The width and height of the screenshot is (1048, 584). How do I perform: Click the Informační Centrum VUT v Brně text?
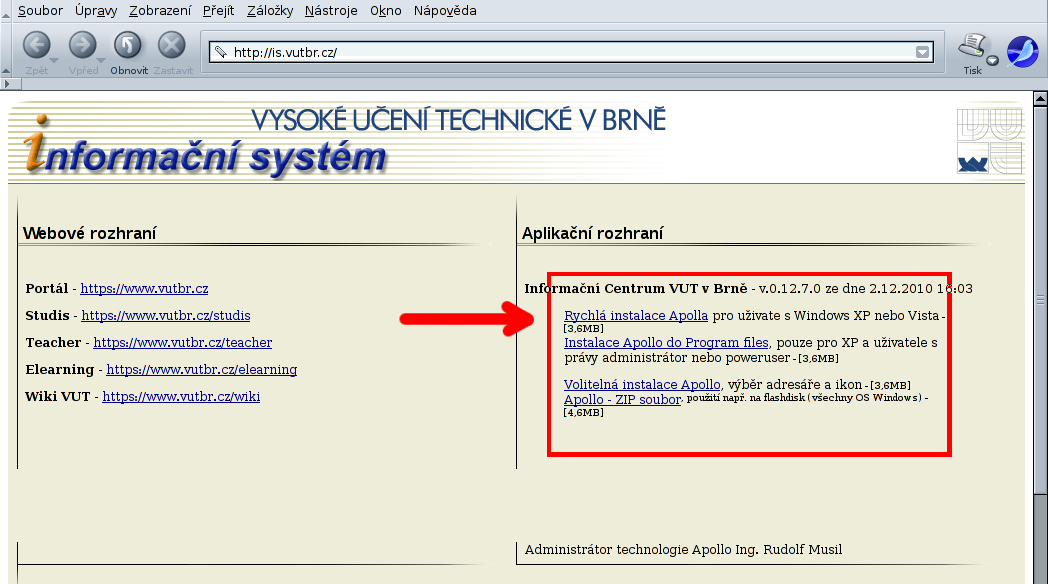click(x=636, y=289)
